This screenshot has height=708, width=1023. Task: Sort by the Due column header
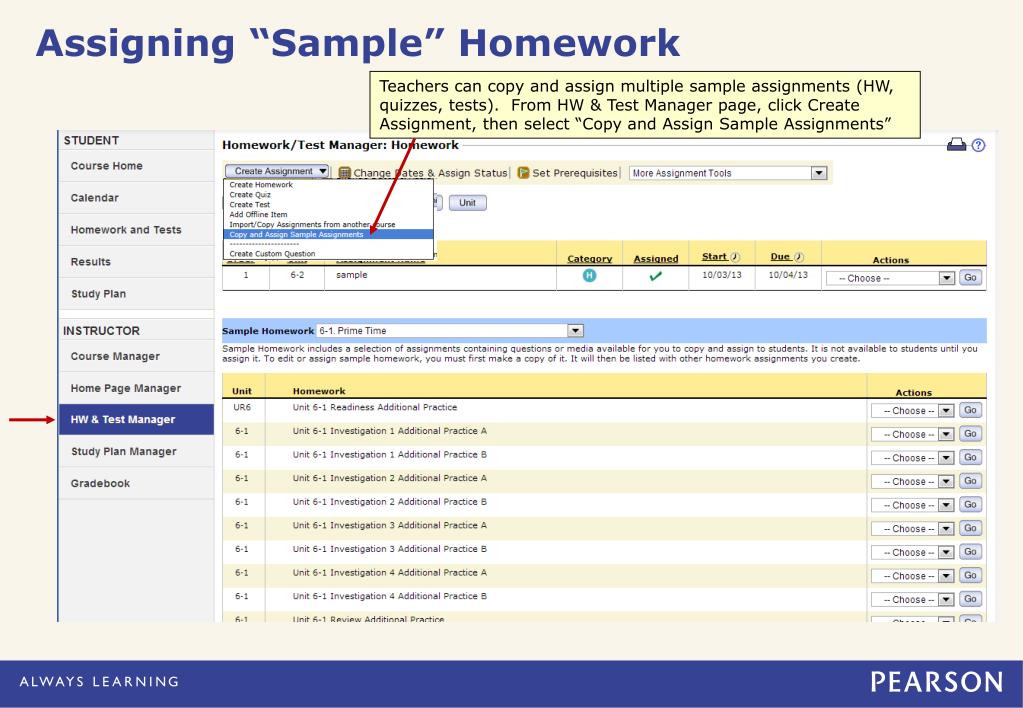coord(780,257)
